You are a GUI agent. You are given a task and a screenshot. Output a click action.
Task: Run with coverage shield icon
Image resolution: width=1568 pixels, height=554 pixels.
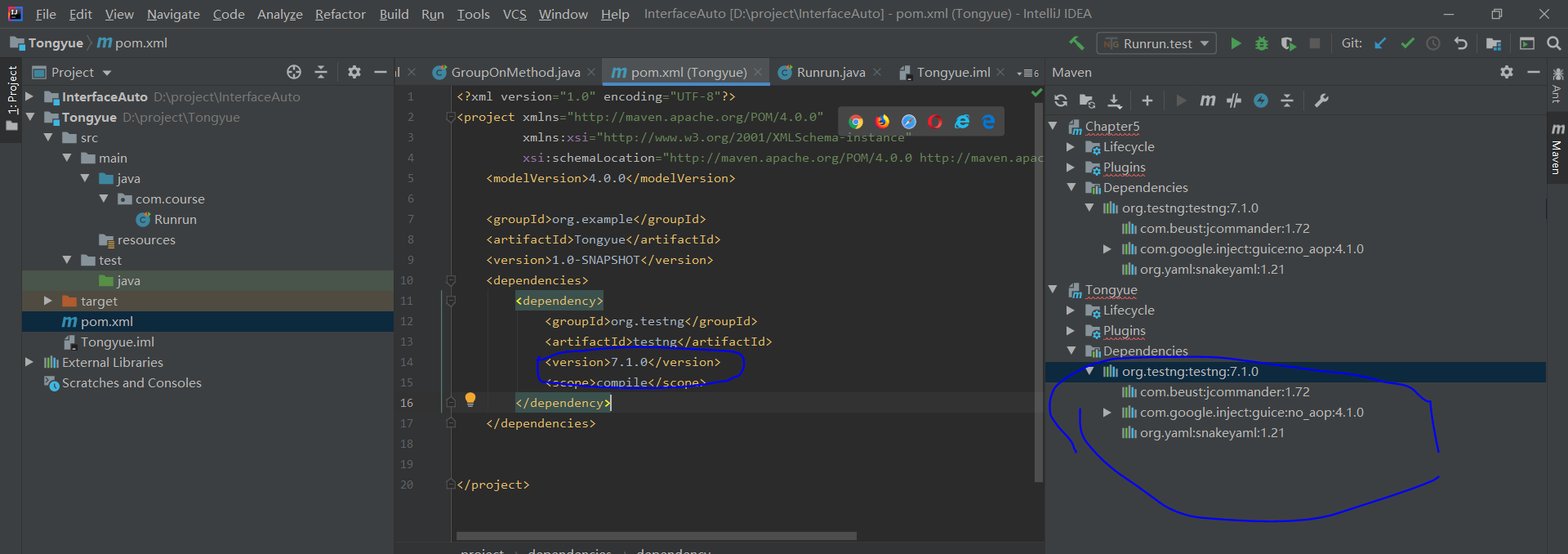pos(1288,43)
